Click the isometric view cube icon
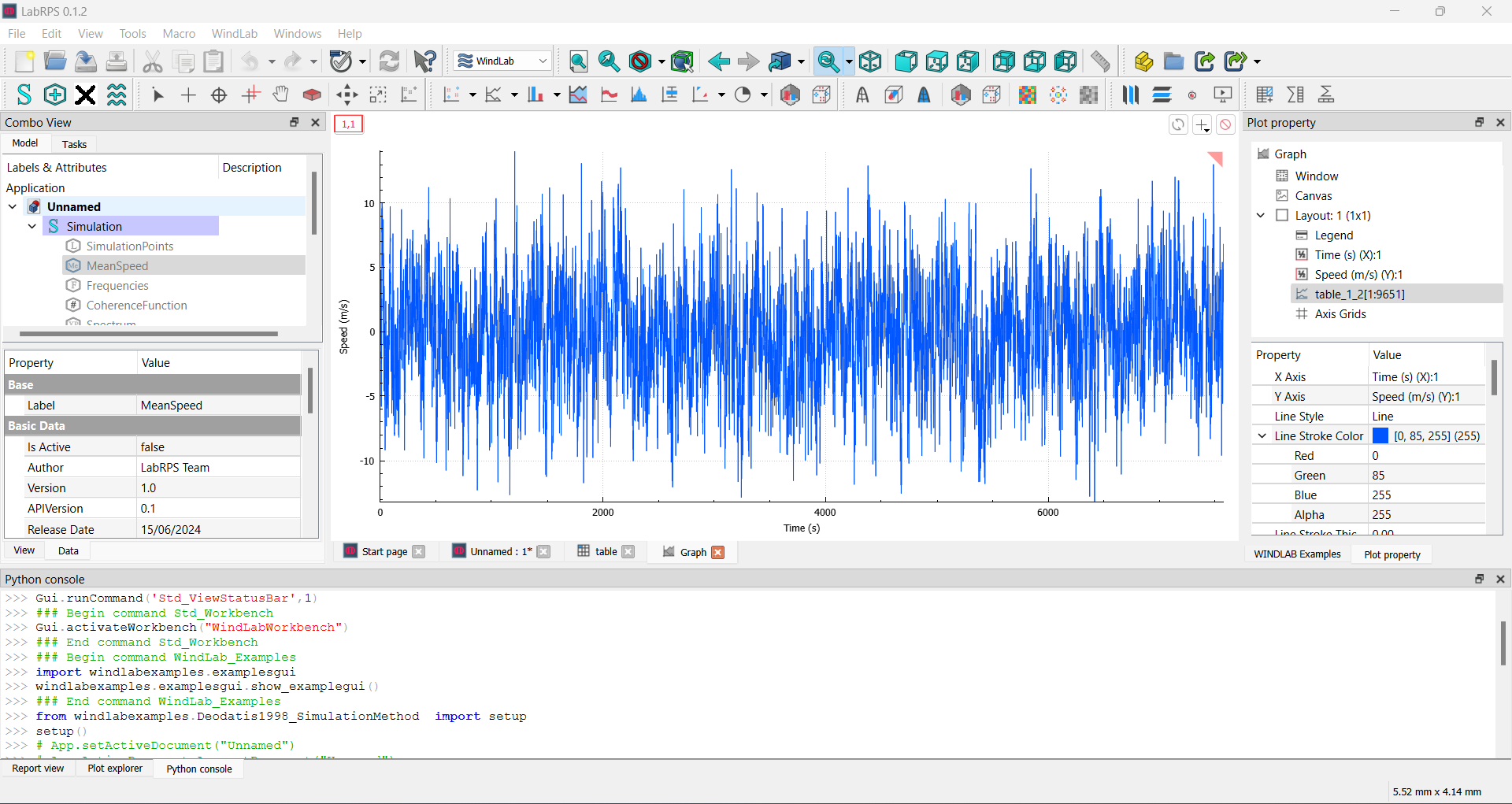Image resolution: width=1512 pixels, height=804 pixels. pyautogui.click(x=870, y=61)
